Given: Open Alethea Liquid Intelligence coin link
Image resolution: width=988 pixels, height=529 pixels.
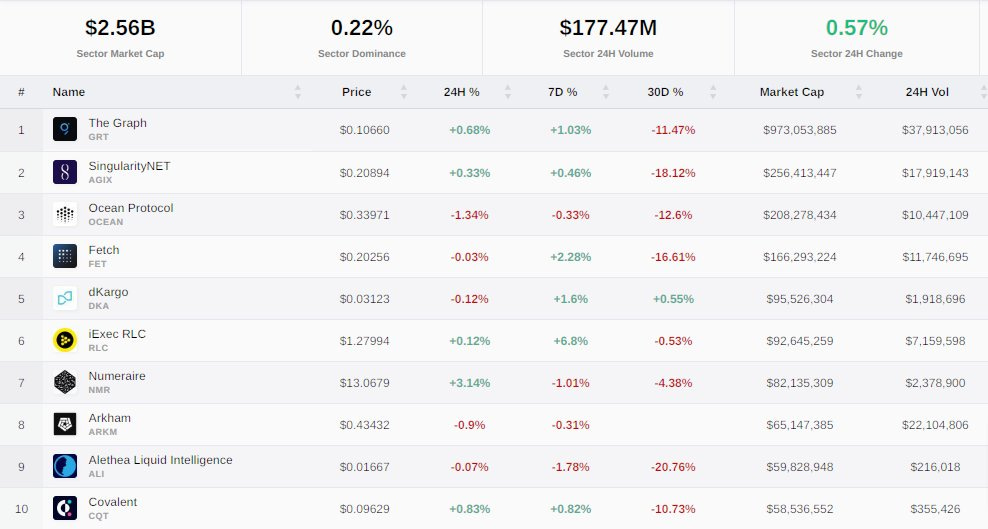Looking at the screenshot, I should (x=160, y=460).
